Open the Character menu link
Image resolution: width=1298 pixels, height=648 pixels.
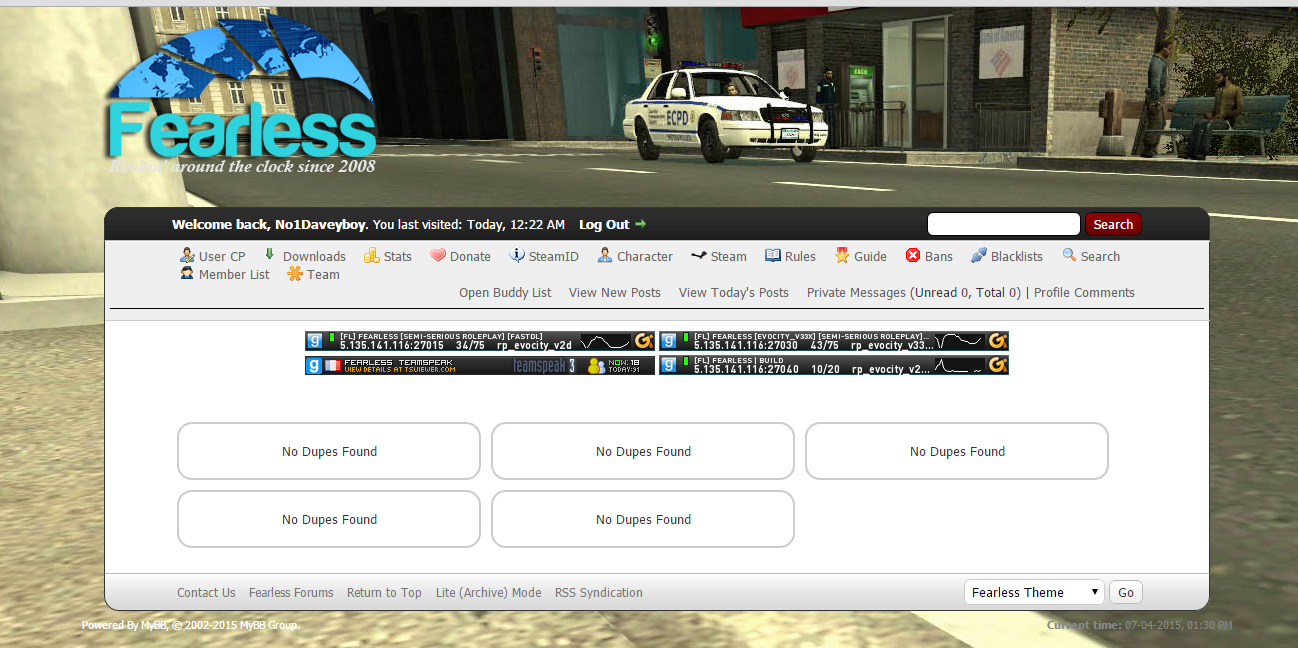[645, 256]
